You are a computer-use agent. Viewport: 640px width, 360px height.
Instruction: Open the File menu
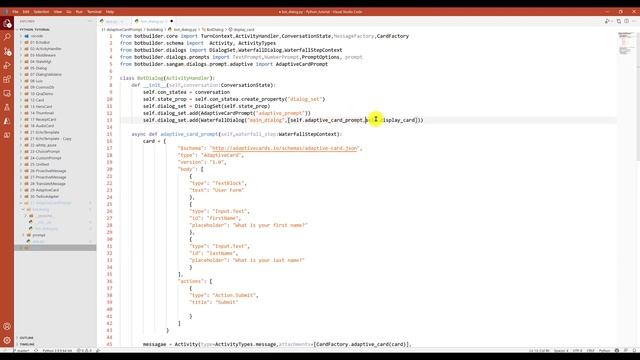click(15, 12)
